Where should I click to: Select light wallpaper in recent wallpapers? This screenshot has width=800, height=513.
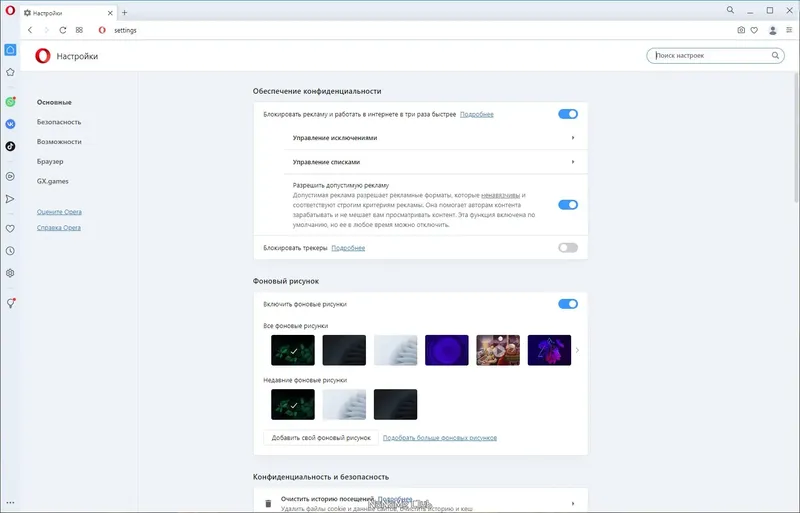(344, 404)
